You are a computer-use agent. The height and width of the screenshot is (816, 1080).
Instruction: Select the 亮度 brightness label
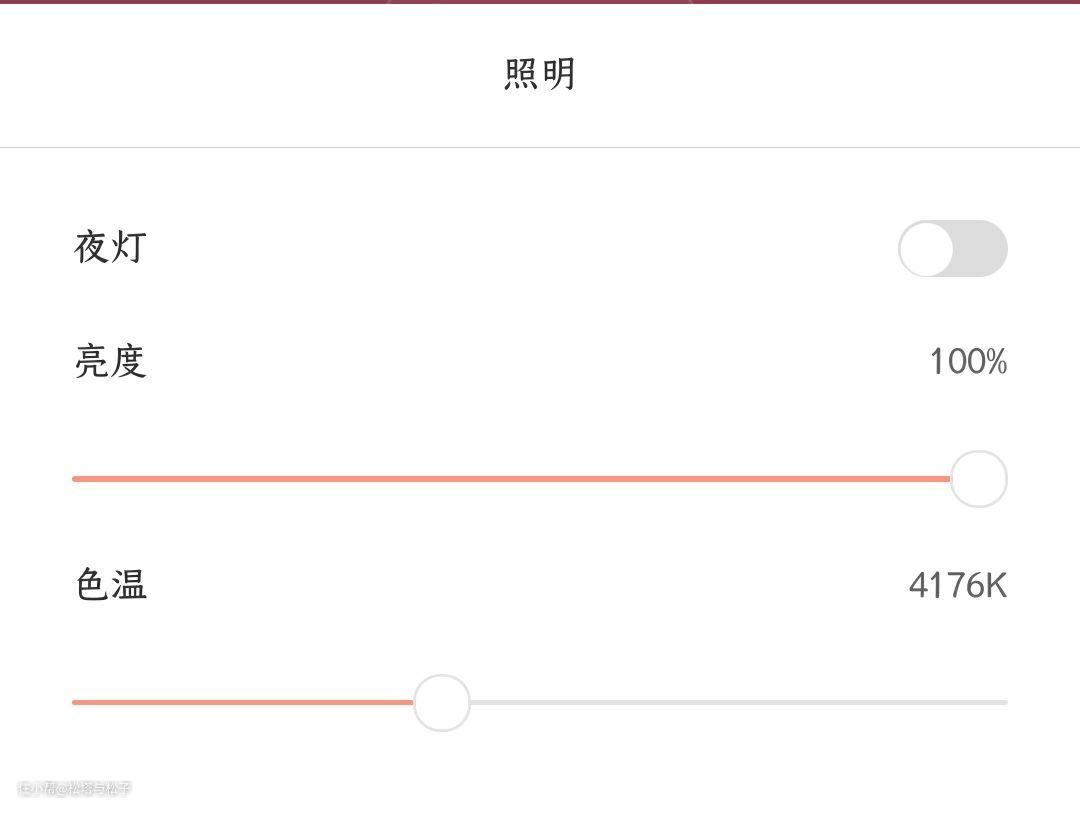[x=111, y=361]
